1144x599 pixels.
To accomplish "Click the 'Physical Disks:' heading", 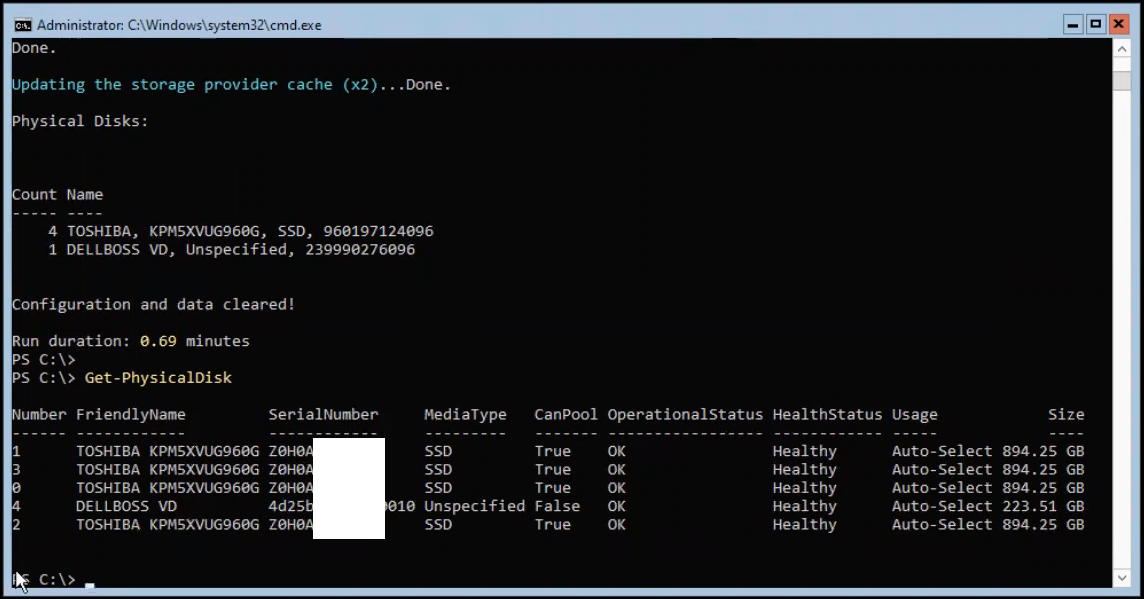I will pos(80,121).
